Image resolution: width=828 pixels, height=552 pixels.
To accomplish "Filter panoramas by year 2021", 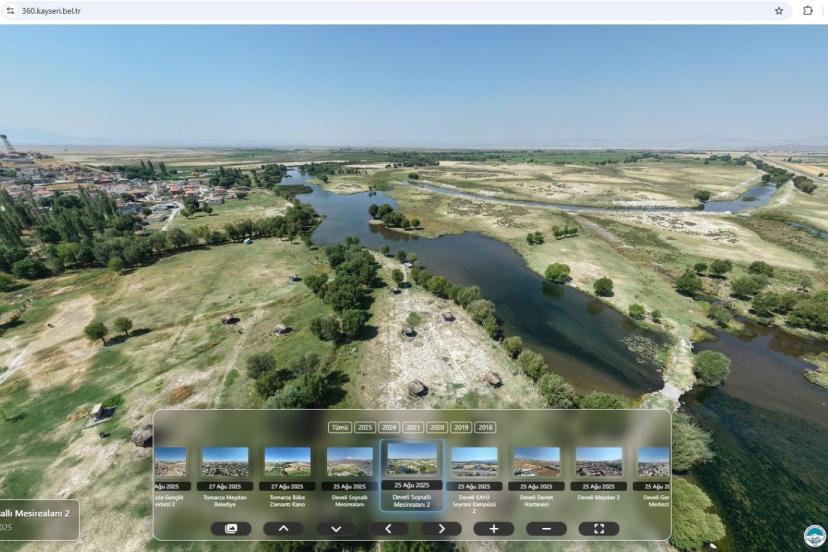I will click(x=413, y=427).
